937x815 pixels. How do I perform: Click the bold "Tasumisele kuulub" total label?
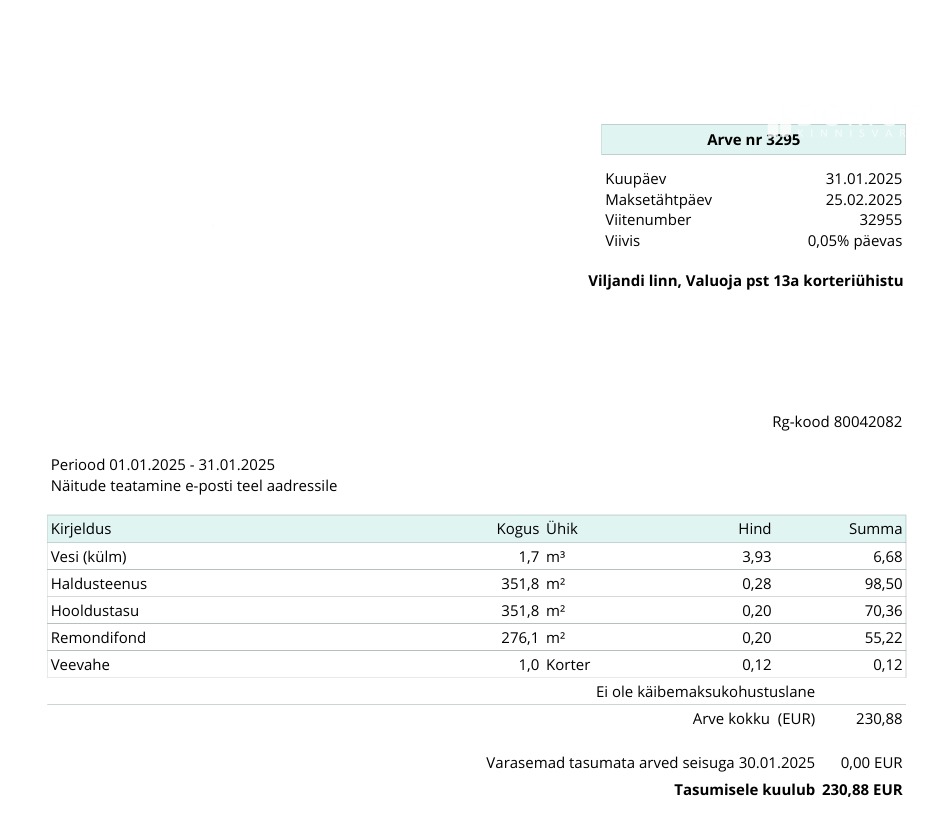[744, 790]
